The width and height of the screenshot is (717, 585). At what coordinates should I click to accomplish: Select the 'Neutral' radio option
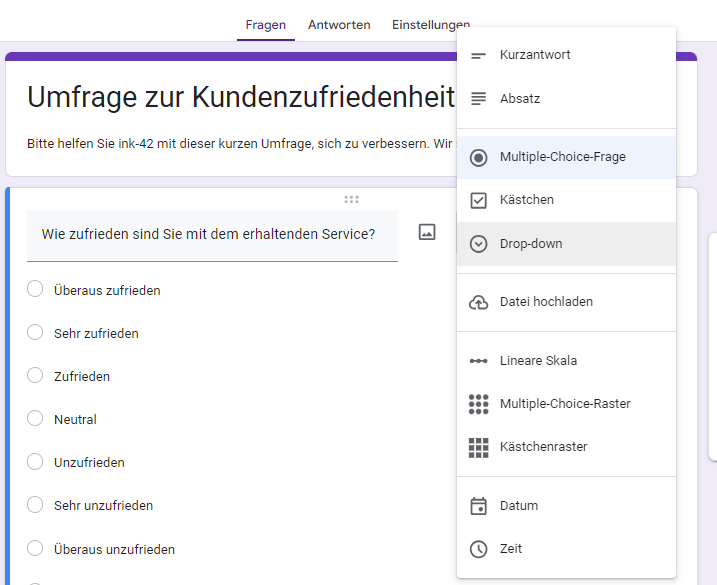[x=35, y=419]
